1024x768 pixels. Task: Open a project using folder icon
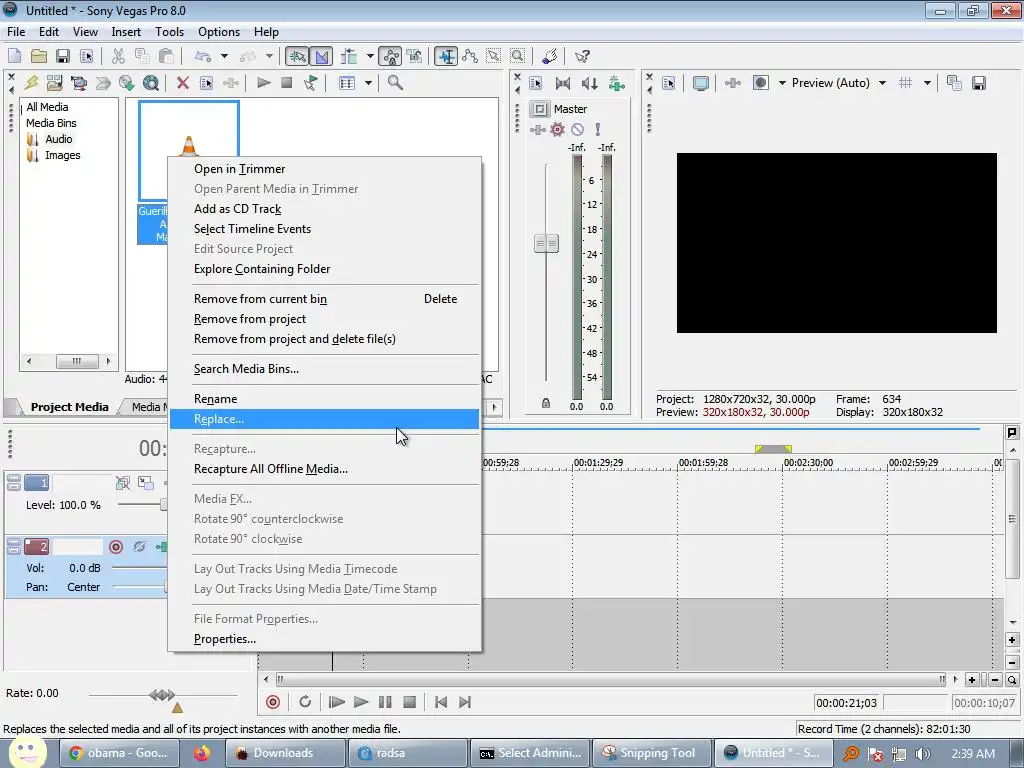click(39, 56)
